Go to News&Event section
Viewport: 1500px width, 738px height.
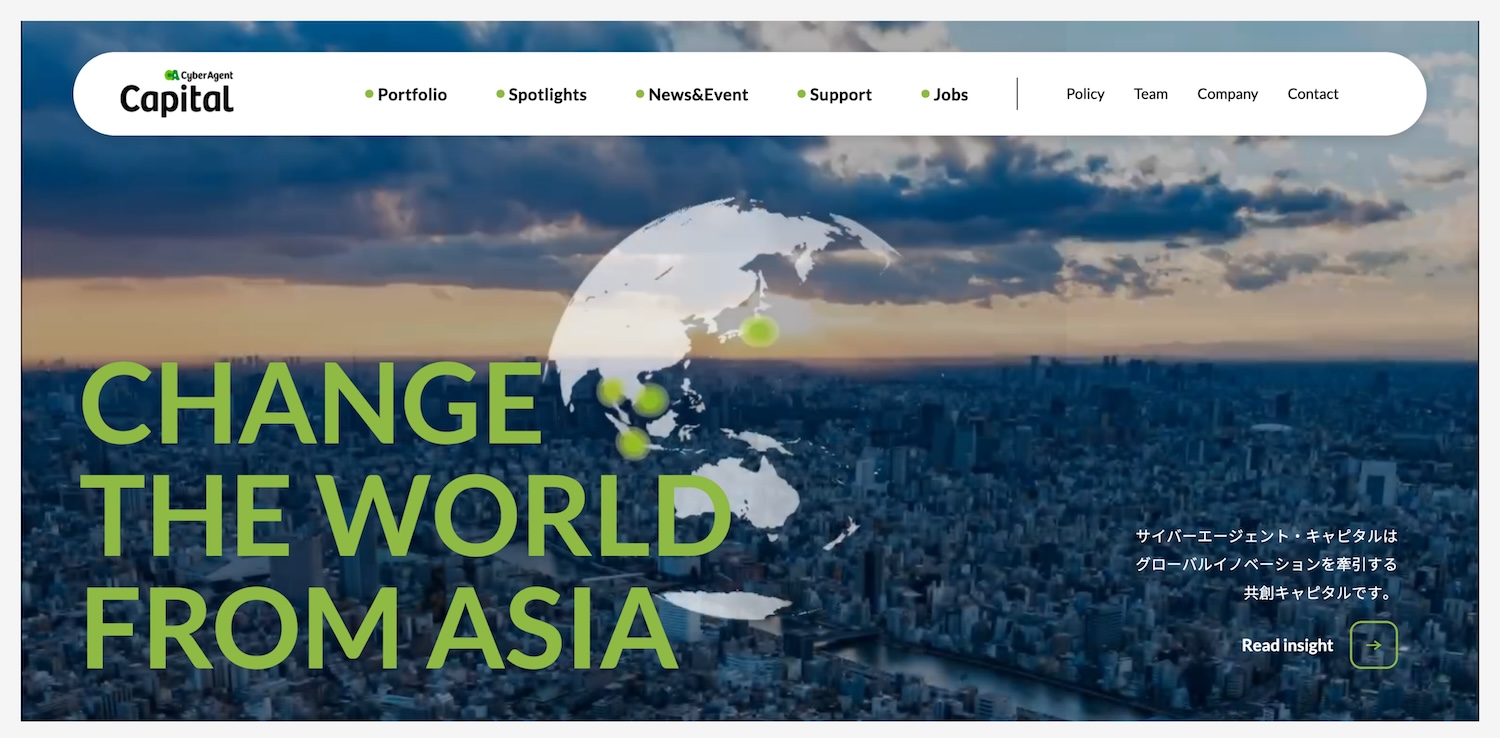tap(692, 94)
